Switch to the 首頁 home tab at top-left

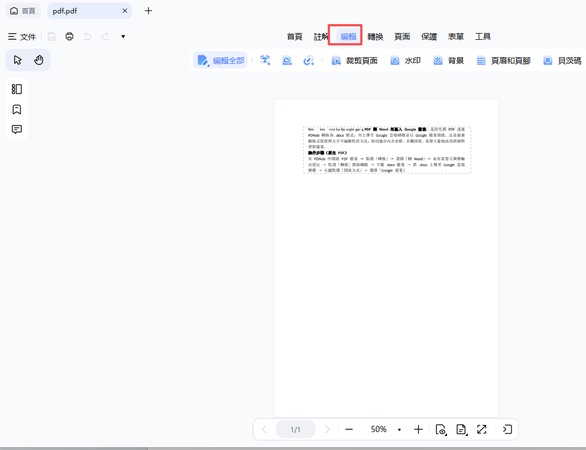(x=23, y=11)
